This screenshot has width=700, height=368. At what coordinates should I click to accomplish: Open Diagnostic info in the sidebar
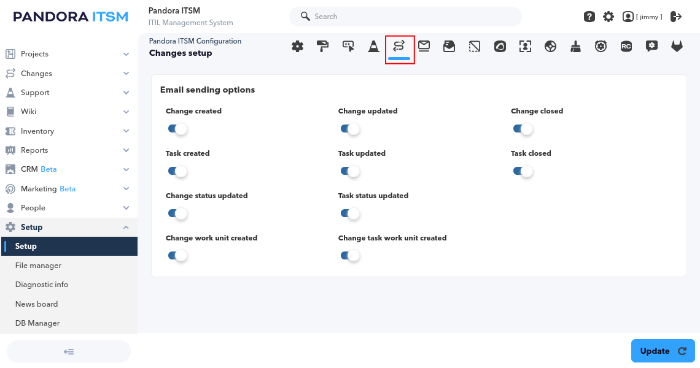(42, 284)
